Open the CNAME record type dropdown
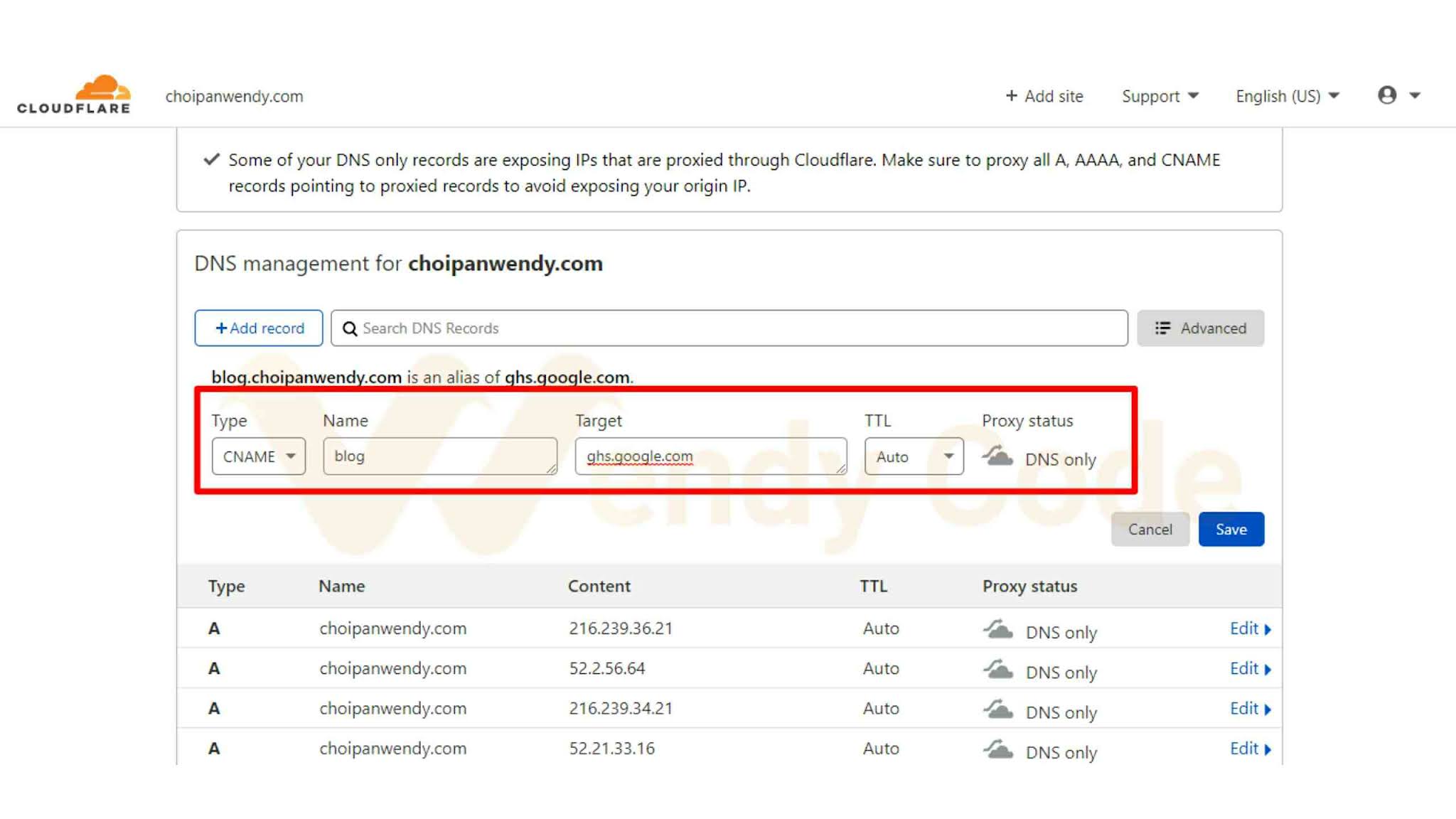The height and width of the screenshot is (819, 1456). [x=258, y=456]
